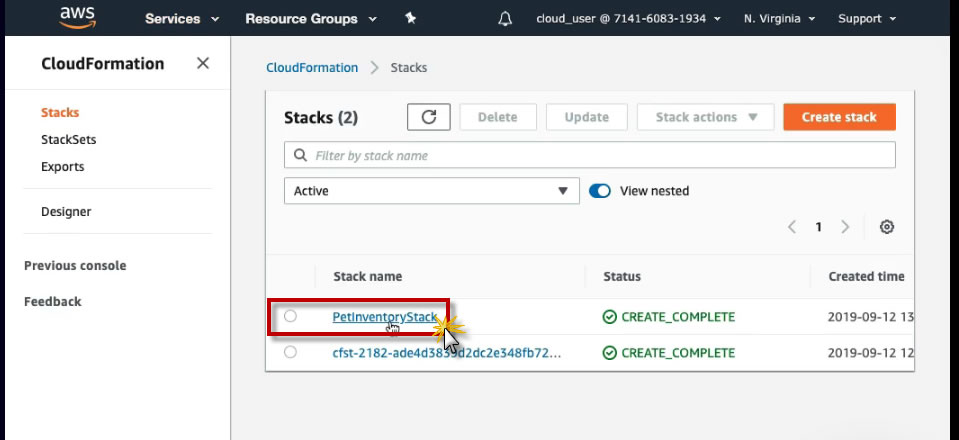Select the PetInventoryStack radio button
Viewport: 959px width, 440px height.
[x=290, y=317]
